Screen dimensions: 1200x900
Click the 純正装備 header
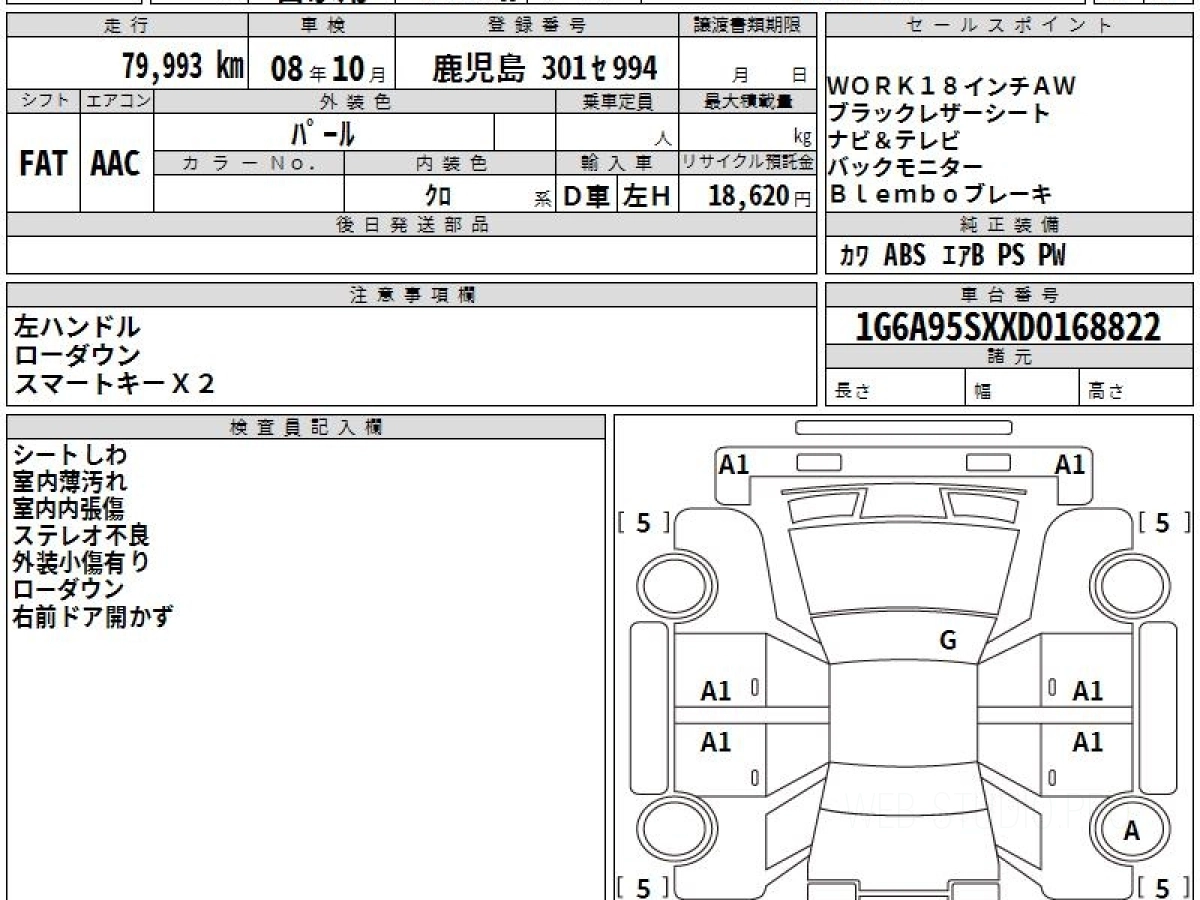point(1009,225)
